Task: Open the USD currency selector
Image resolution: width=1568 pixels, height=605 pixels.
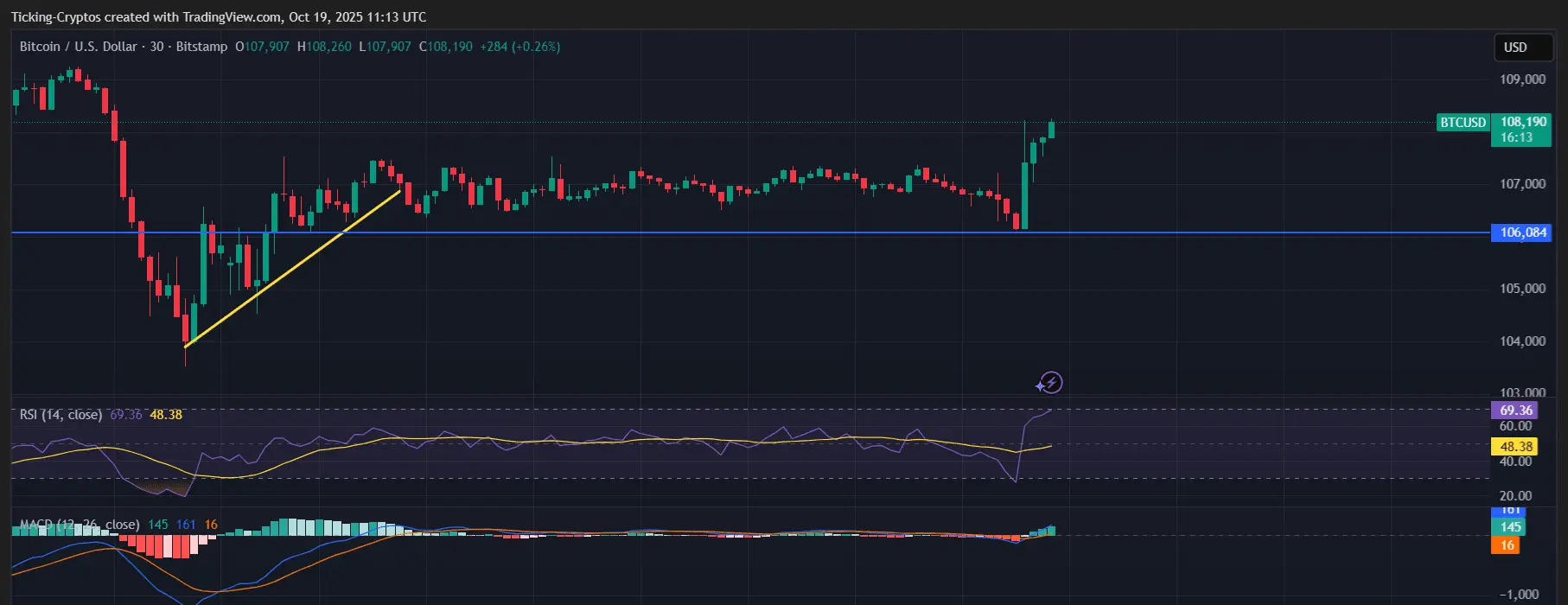Action: 1524,48
